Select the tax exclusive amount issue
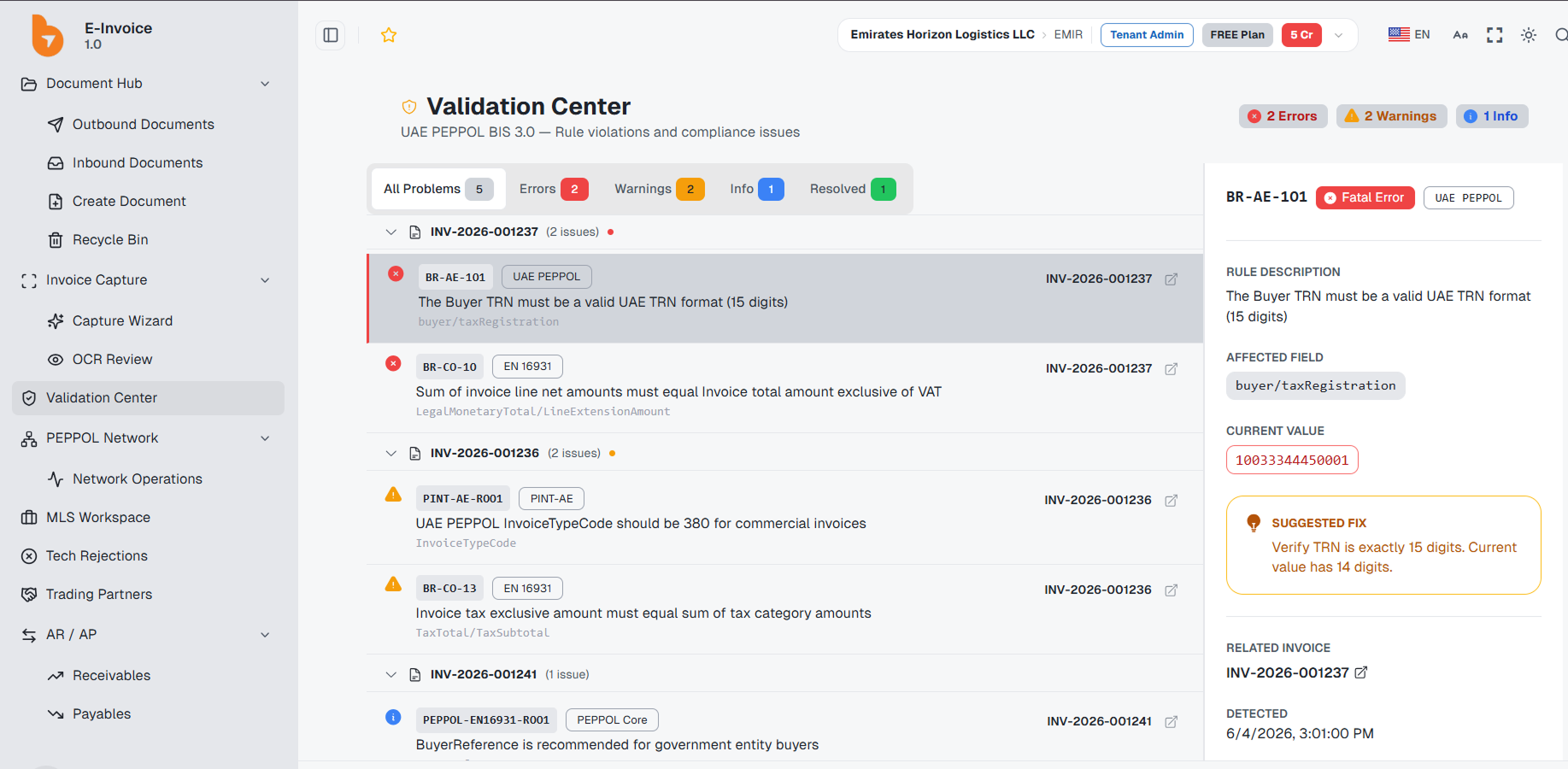The image size is (1568, 769). pyautogui.click(x=784, y=609)
